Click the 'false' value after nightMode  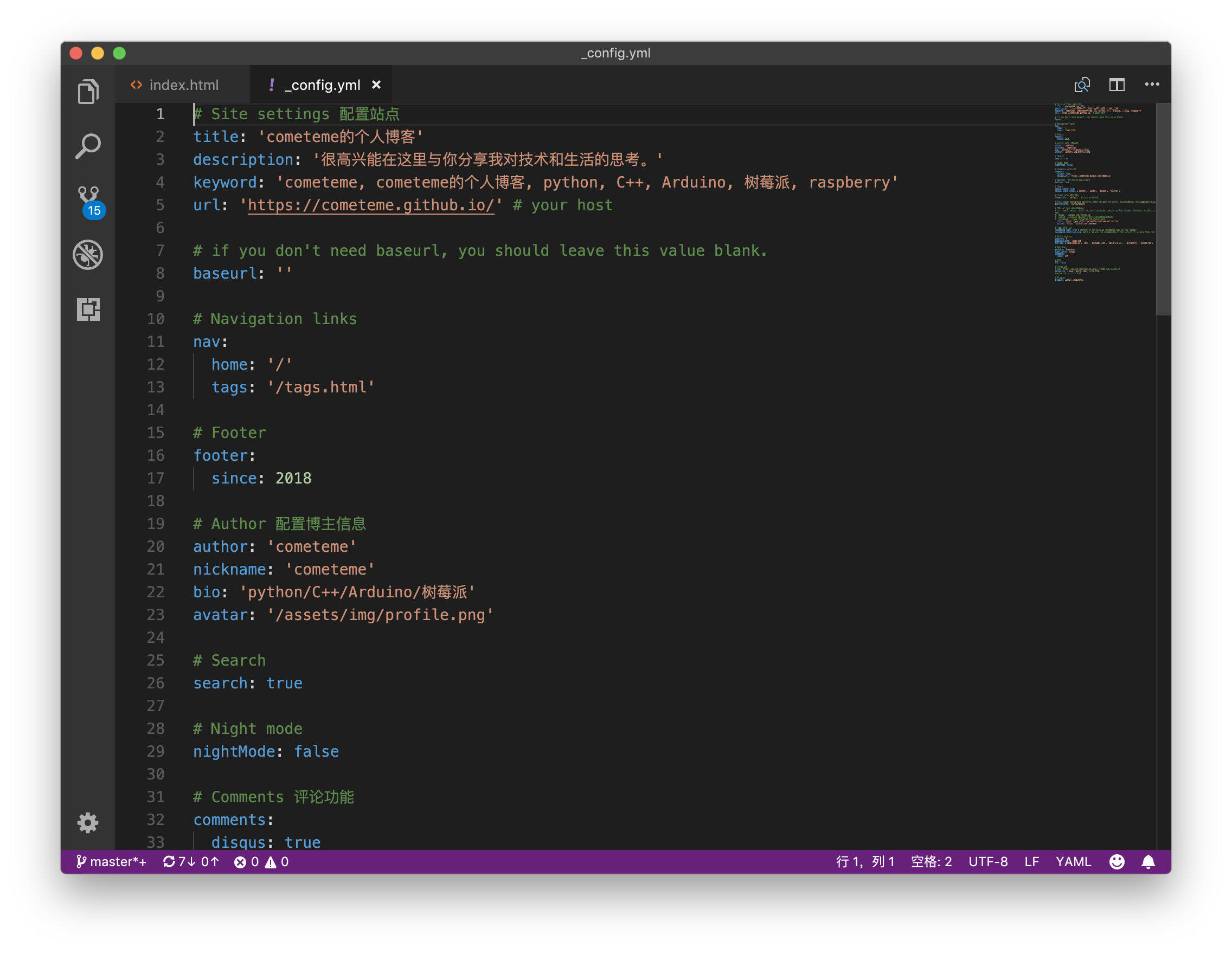(x=317, y=752)
